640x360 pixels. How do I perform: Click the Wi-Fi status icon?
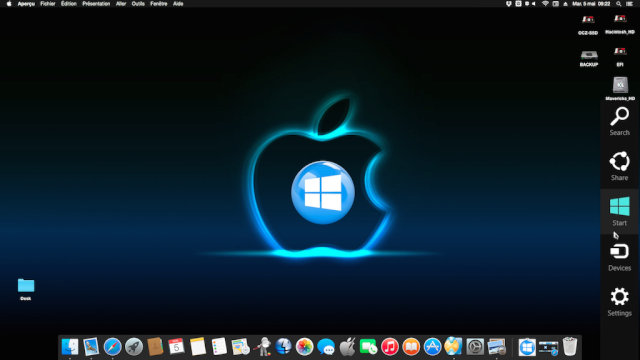point(545,4)
